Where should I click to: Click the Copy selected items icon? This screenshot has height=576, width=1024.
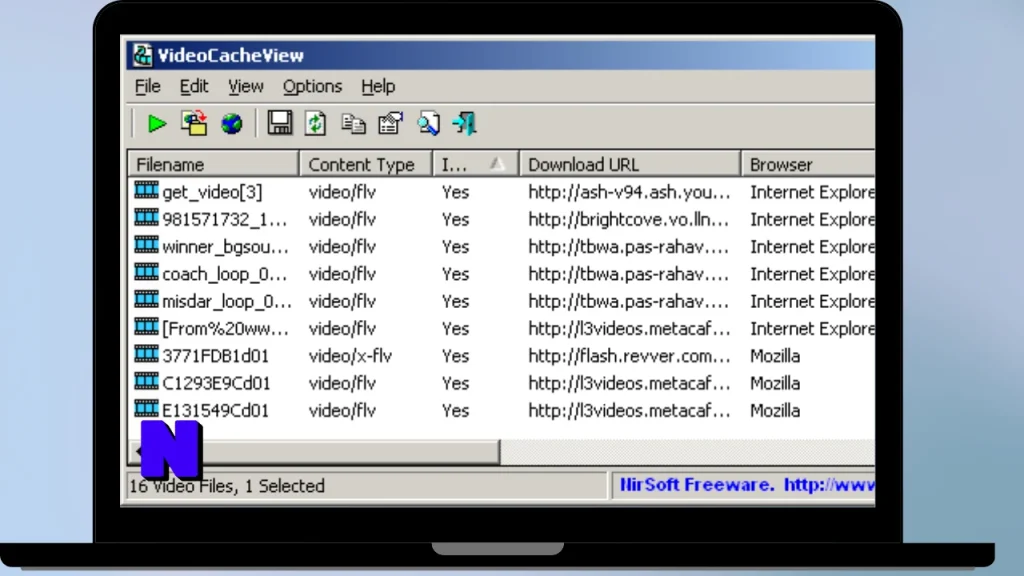point(353,123)
